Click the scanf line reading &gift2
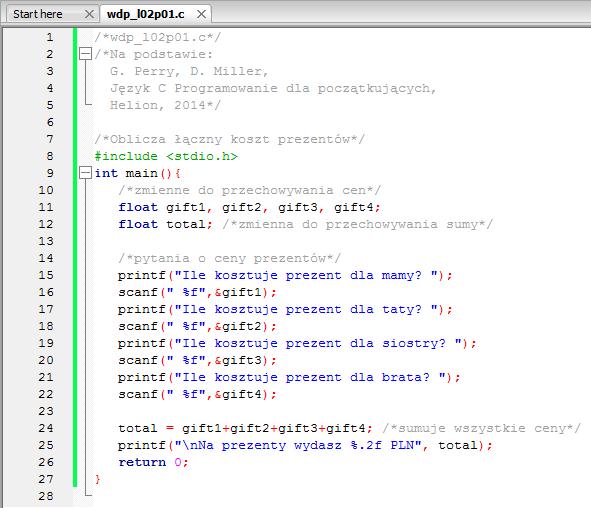The width and height of the screenshot is (591, 508). (197, 326)
